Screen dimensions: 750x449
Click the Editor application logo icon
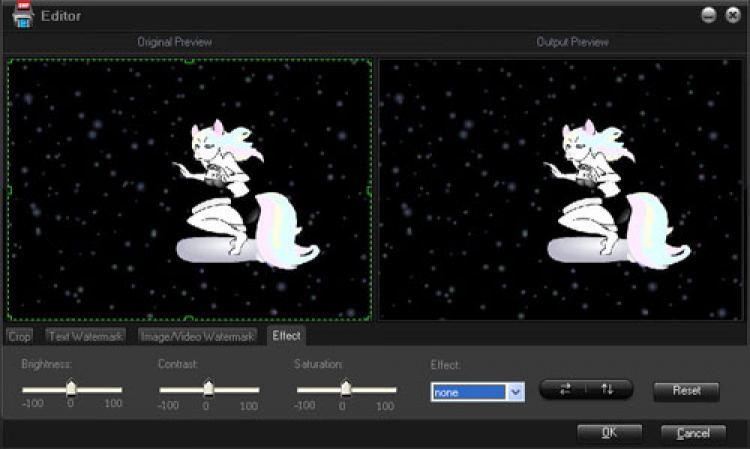coord(22,15)
